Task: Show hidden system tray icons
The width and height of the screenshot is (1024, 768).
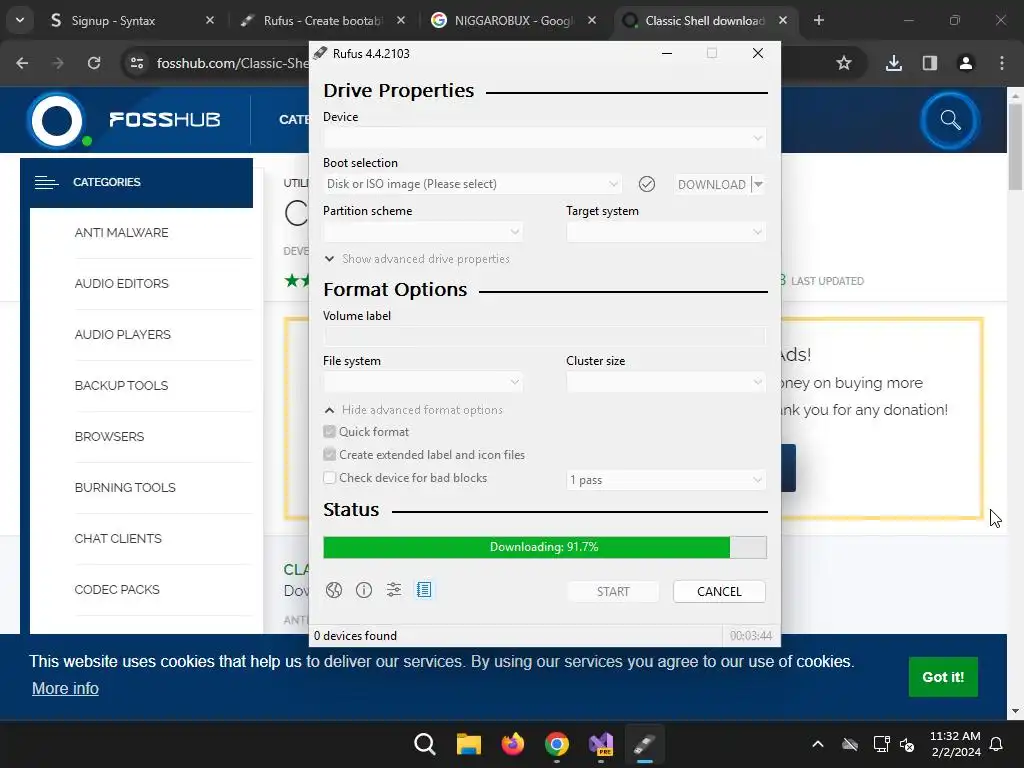Action: (x=818, y=744)
